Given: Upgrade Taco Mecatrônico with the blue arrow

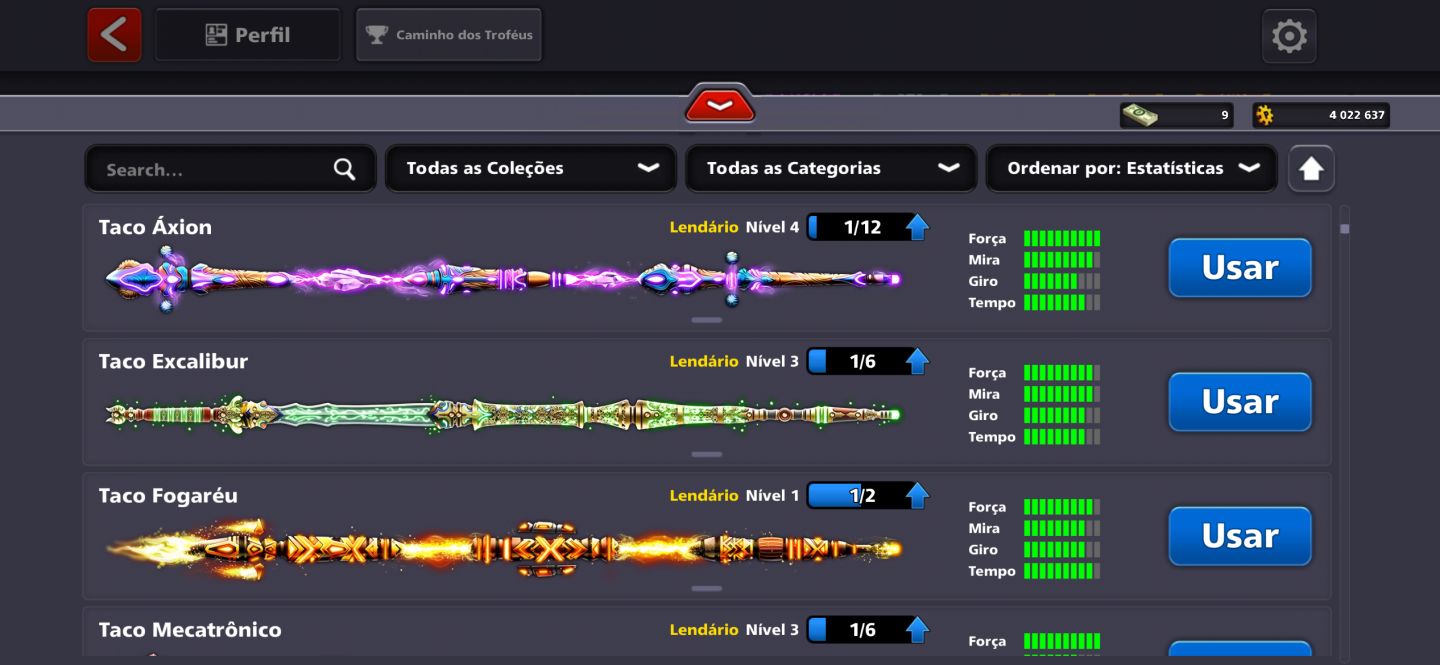Looking at the screenshot, I should click(x=917, y=629).
